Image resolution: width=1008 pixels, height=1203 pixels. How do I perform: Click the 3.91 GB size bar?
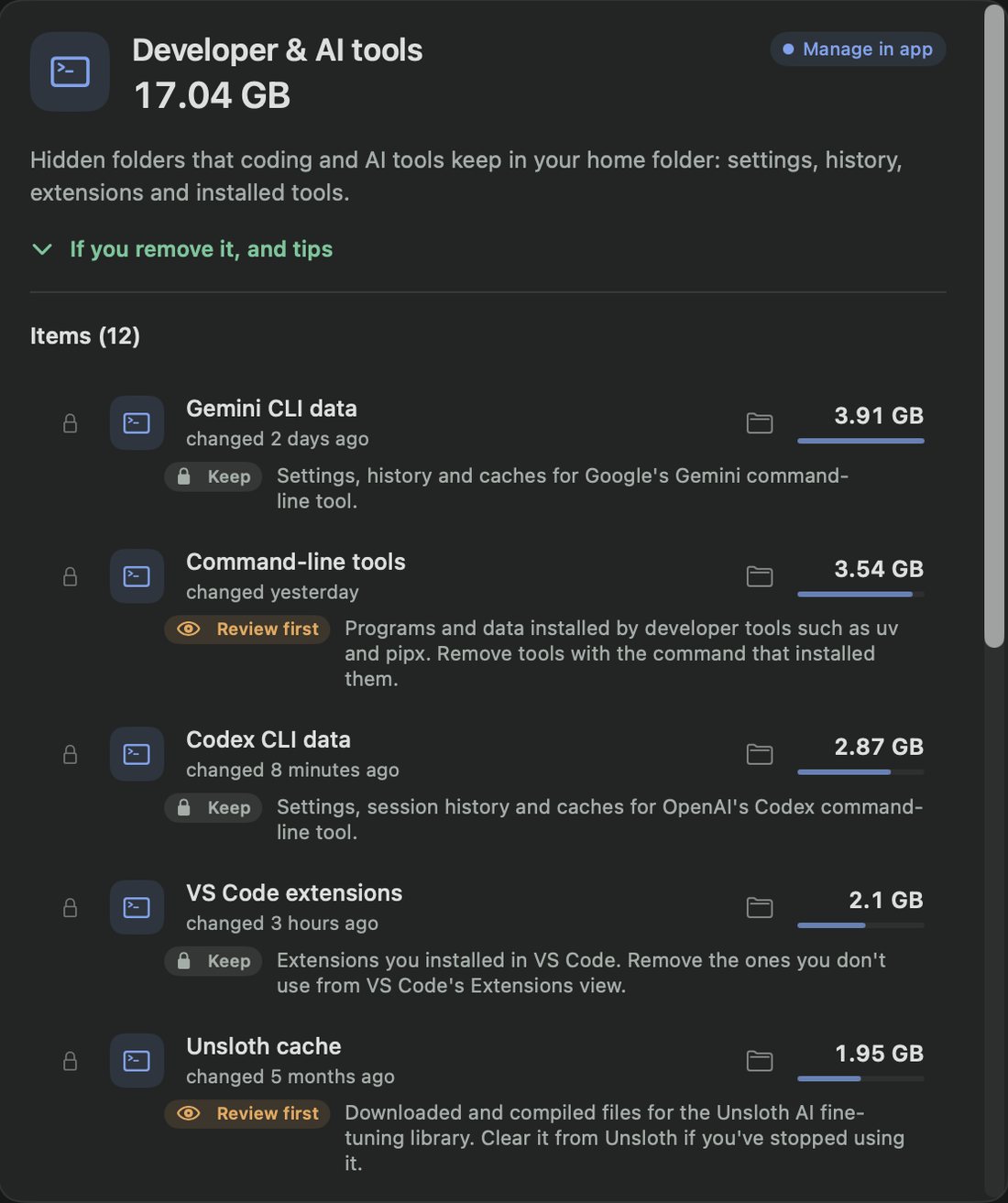click(x=860, y=441)
